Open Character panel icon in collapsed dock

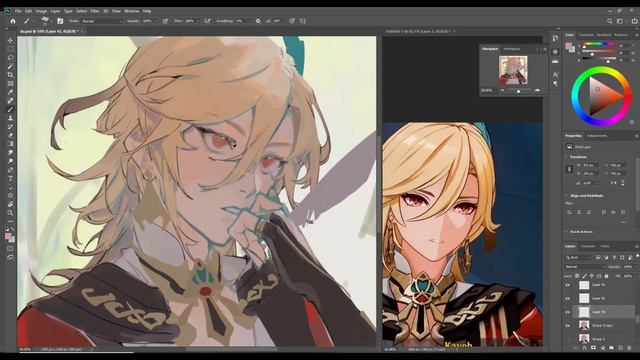point(555,75)
